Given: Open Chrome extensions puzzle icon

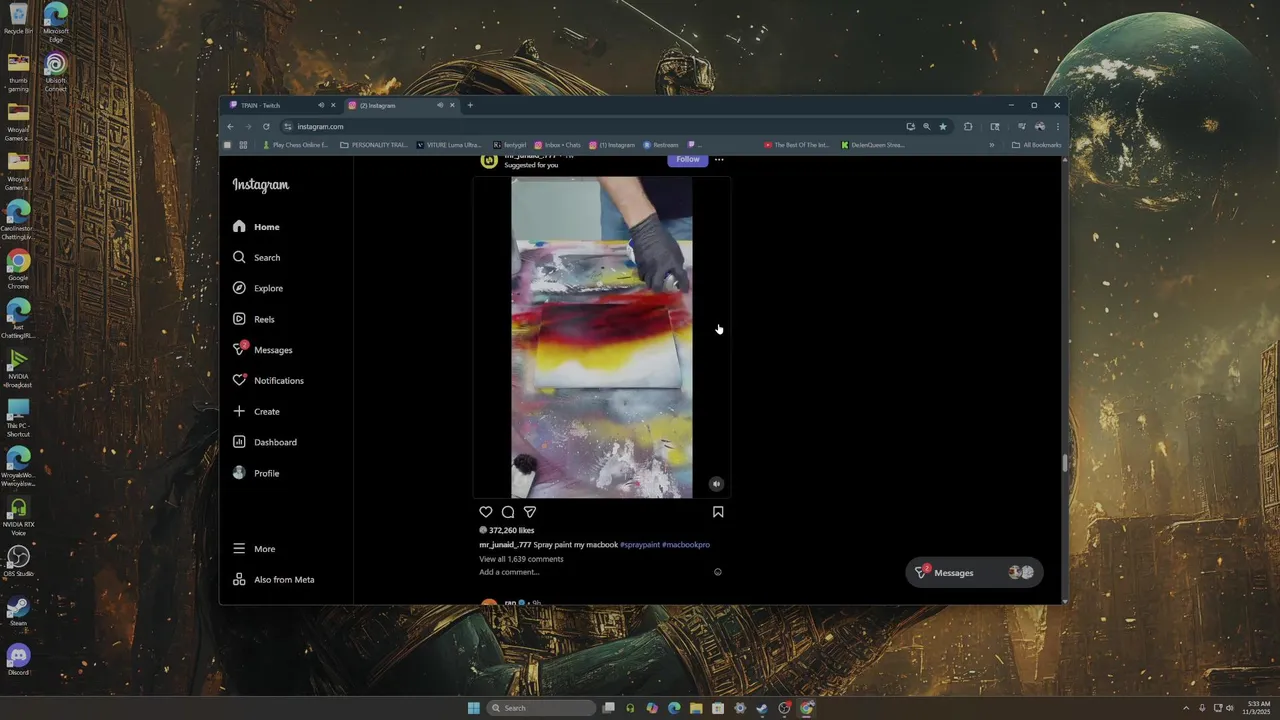Looking at the screenshot, I should pyautogui.click(x=968, y=127).
